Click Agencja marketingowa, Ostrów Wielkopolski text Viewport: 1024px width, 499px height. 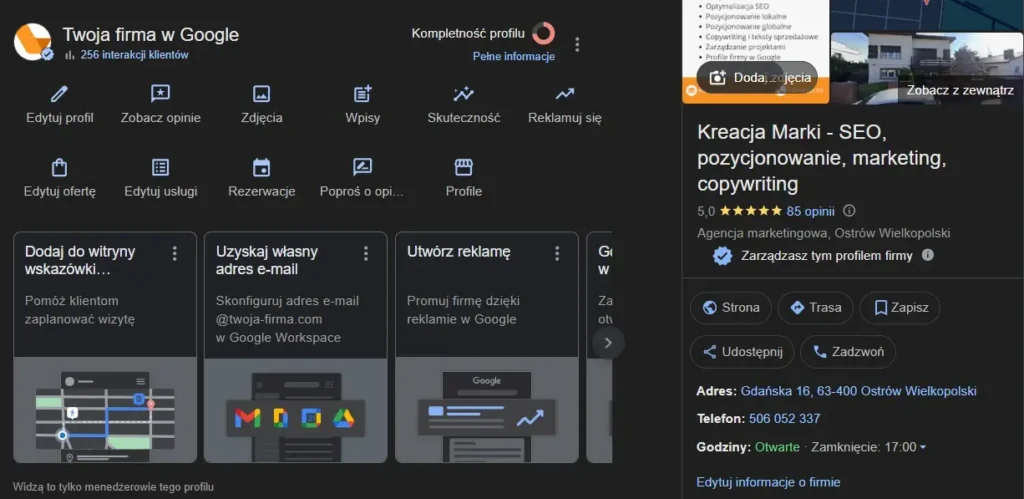point(824,233)
